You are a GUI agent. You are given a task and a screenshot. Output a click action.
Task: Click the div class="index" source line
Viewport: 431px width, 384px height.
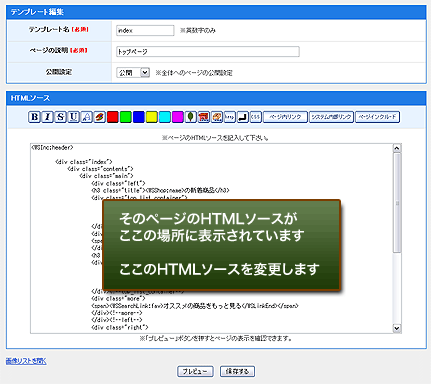pos(84,162)
